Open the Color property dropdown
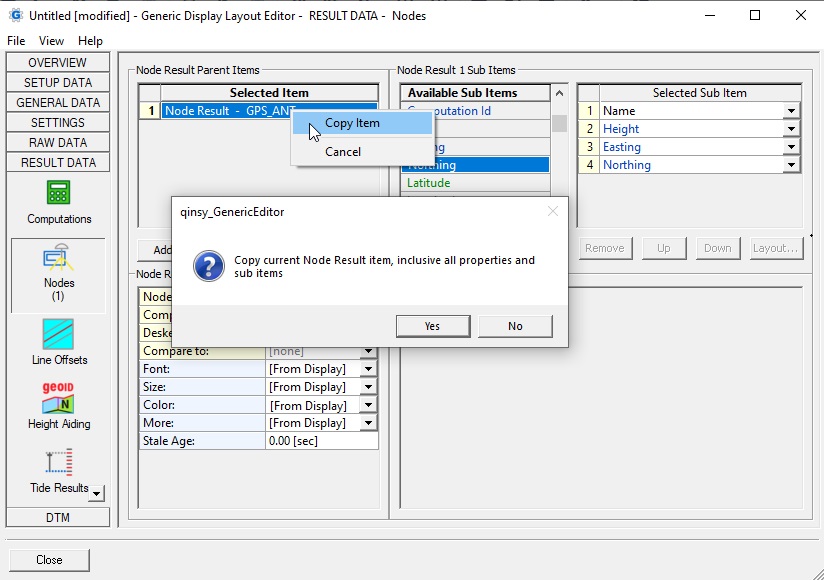824x580 pixels. coord(368,405)
